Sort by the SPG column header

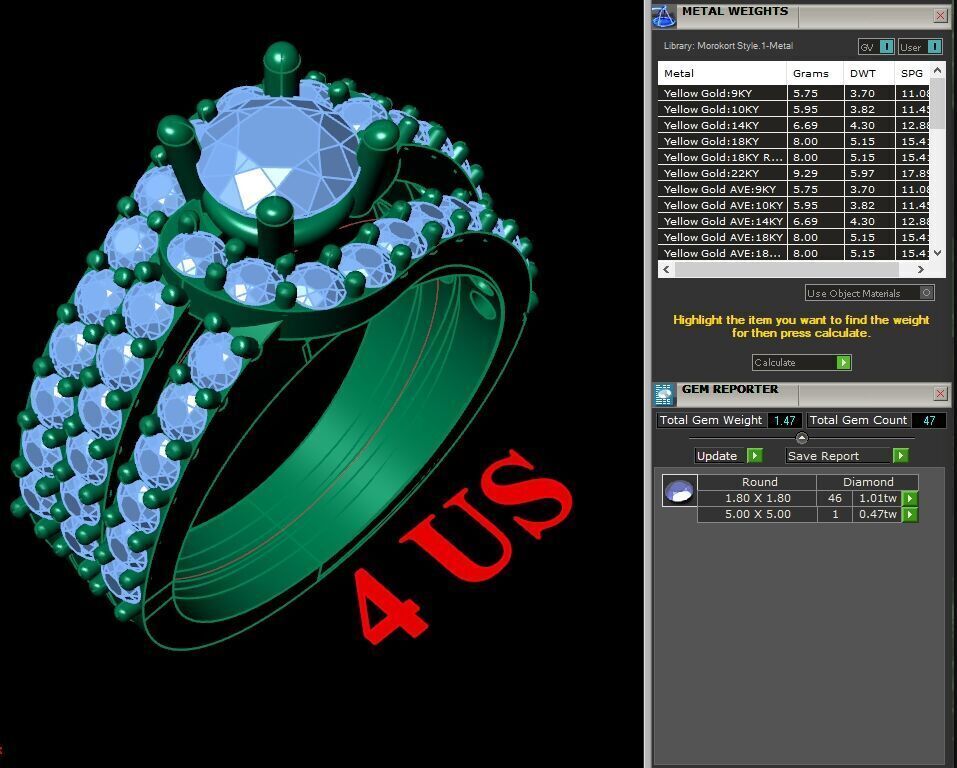coord(912,73)
